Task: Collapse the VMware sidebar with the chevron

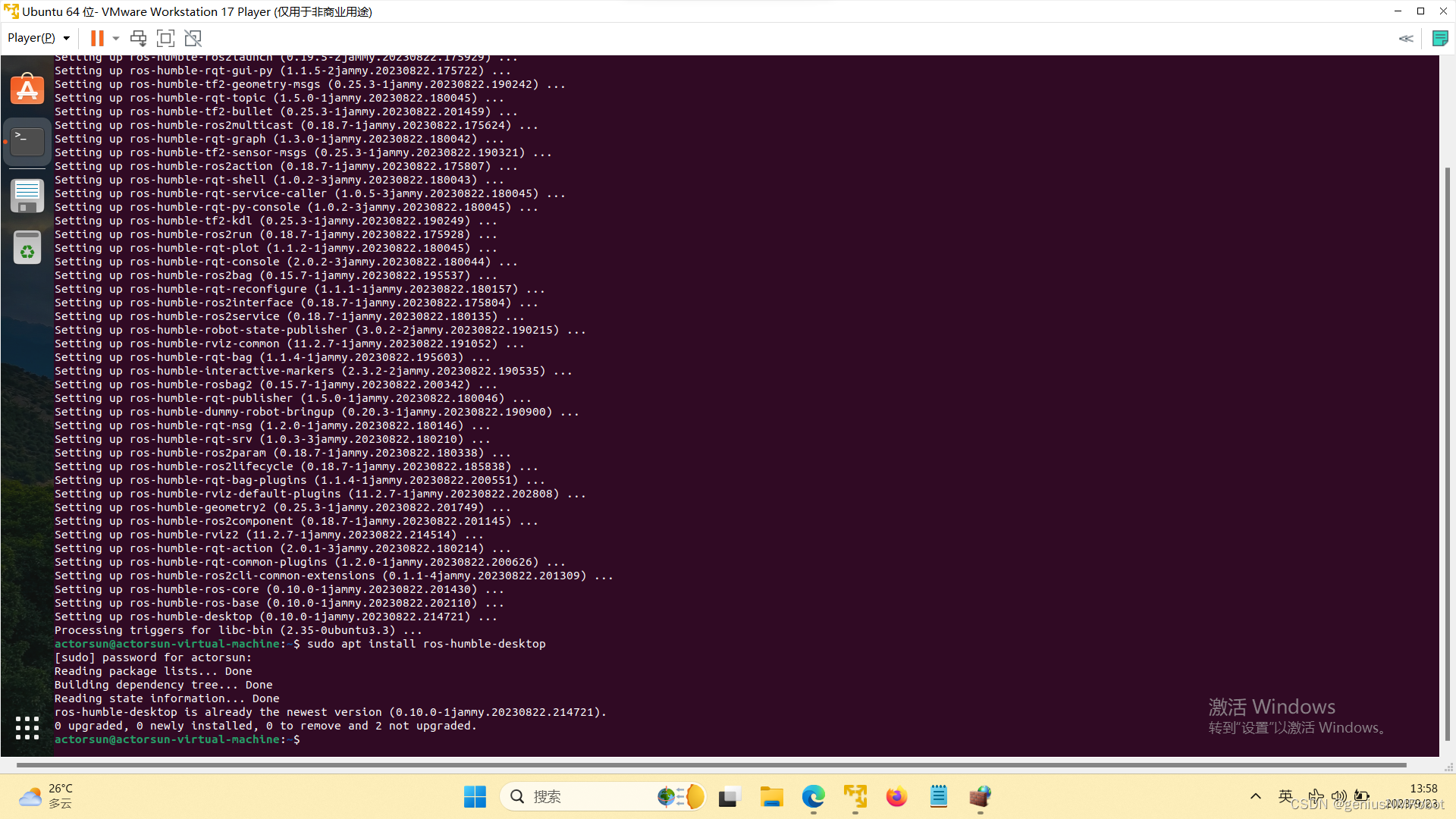Action: (x=1407, y=38)
